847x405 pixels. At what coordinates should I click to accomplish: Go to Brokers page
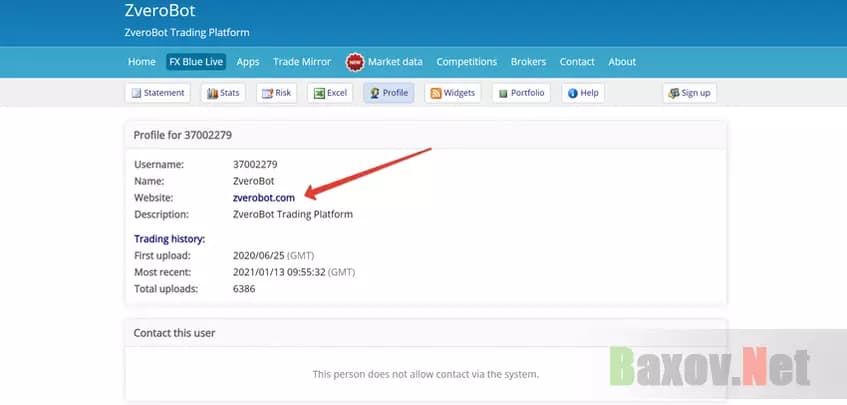coord(528,62)
